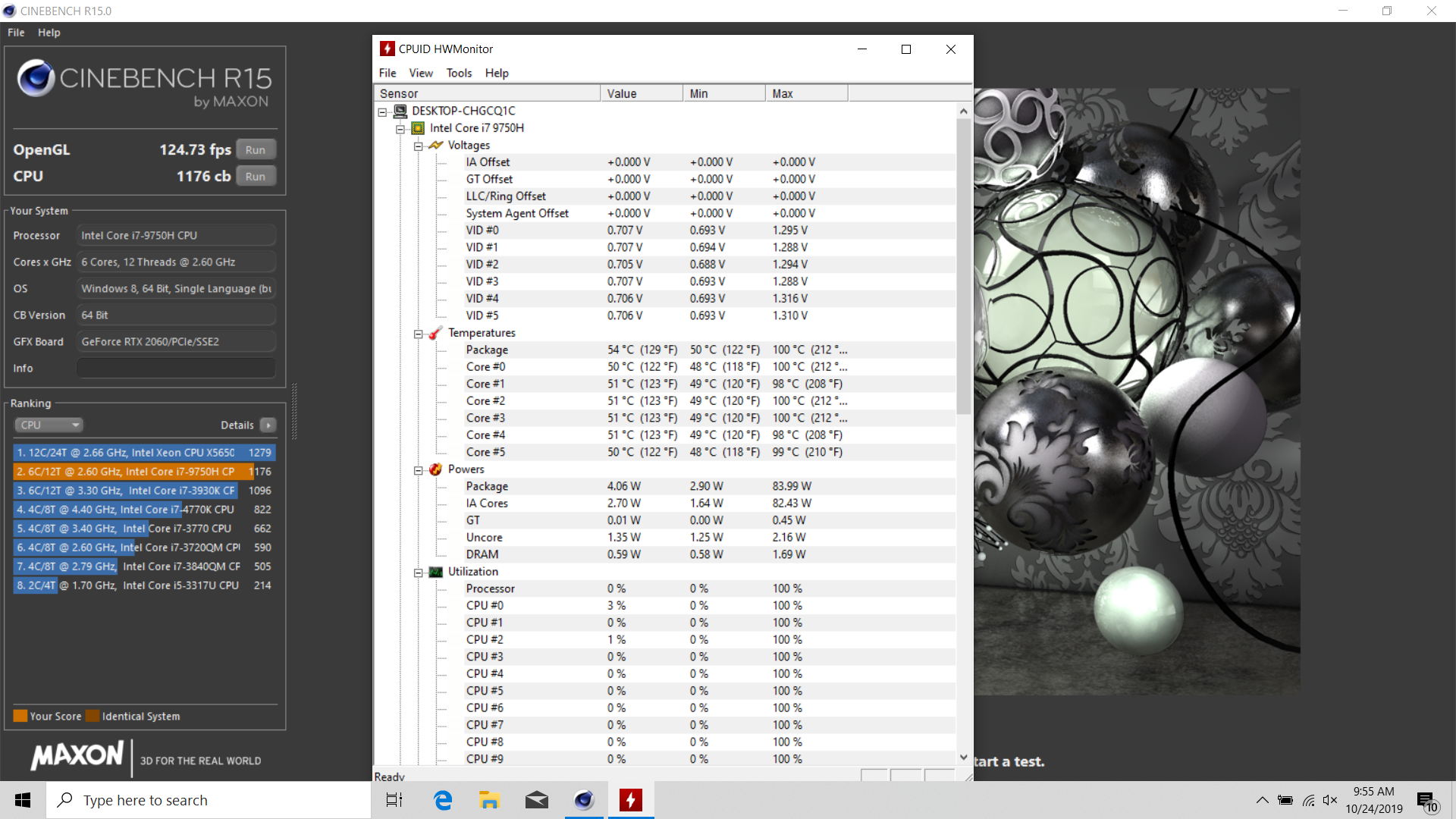
Task: Click the Powers flame icon
Action: (x=435, y=469)
